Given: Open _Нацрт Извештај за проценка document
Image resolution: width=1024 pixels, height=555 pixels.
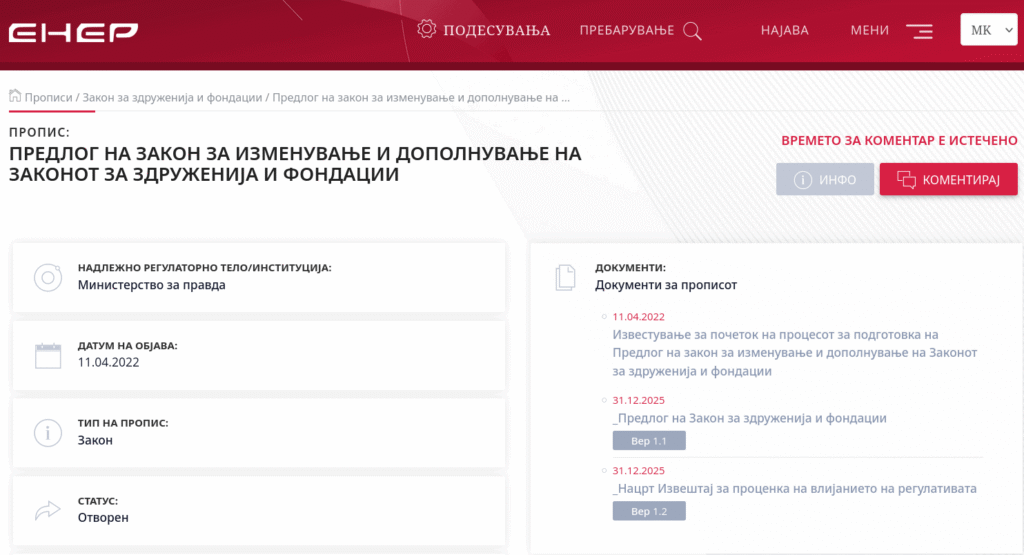Looking at the screenshot, I should 795,488.
